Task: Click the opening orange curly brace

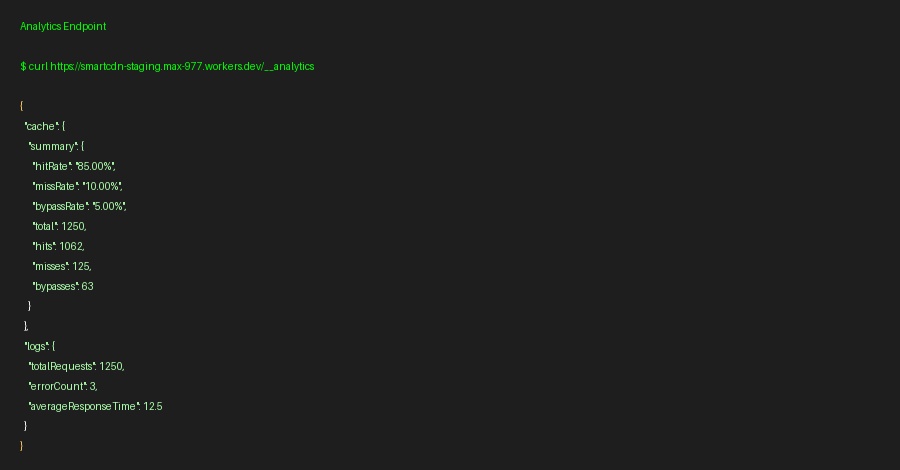Action: (x=21, y=106)
